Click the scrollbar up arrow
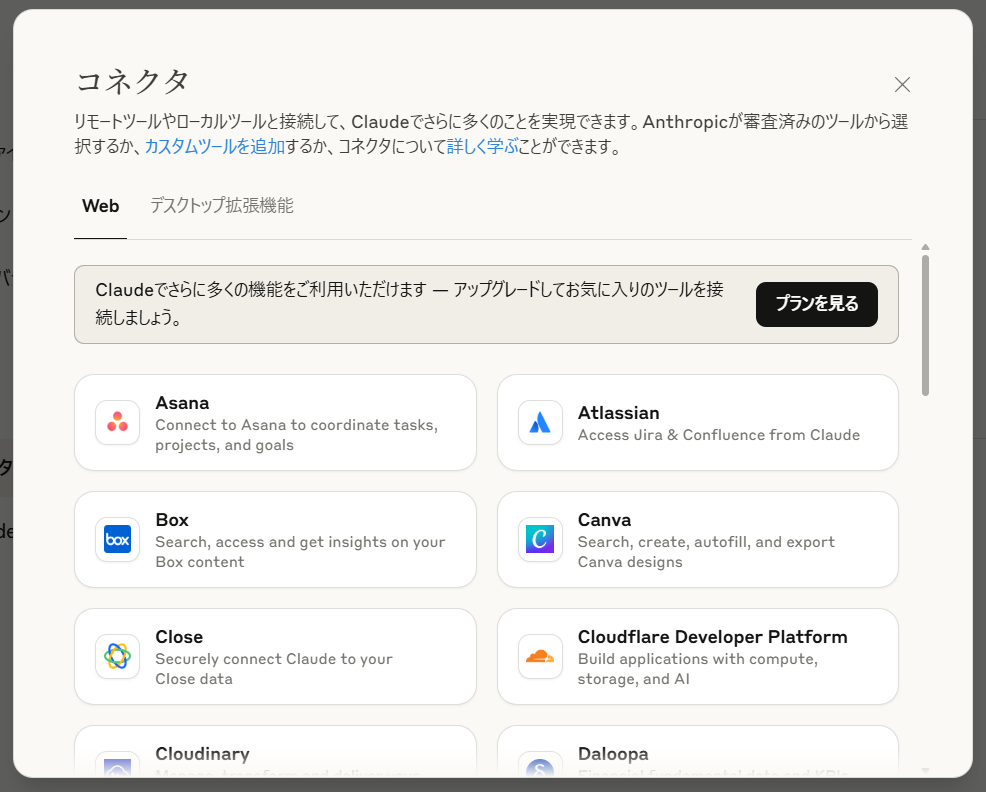 (x=925, y=247)
